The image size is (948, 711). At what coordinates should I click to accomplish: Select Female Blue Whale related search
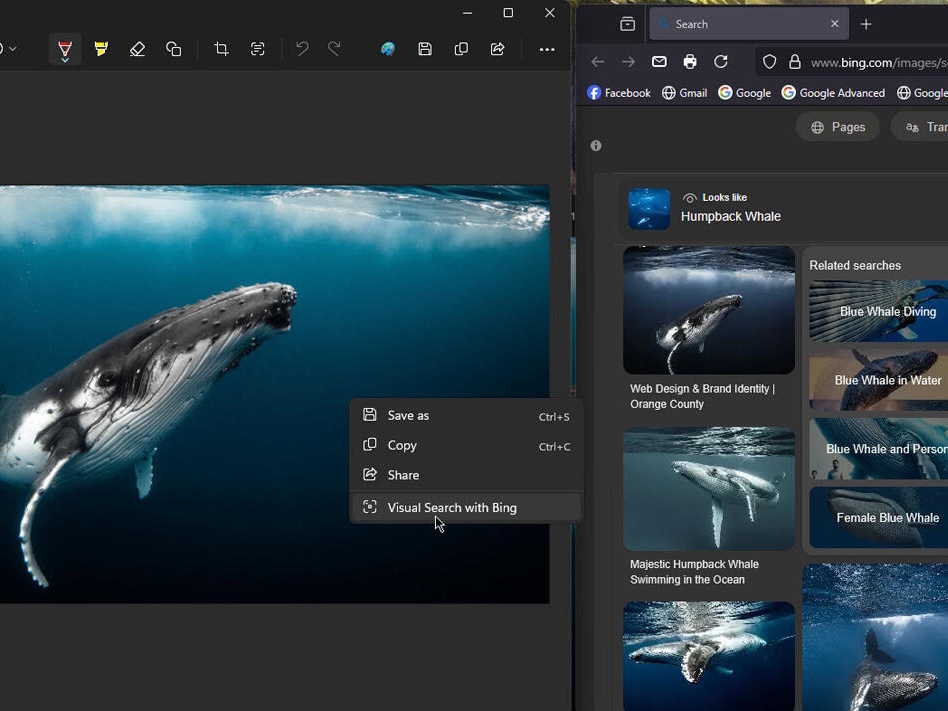coord(878,518)
